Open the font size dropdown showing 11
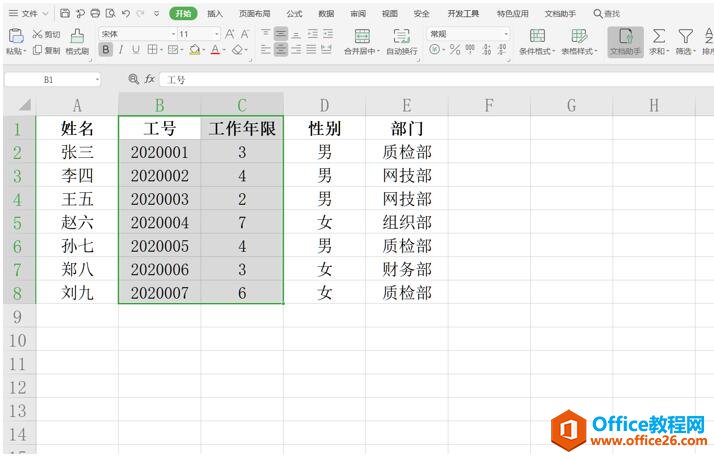This screenshot has width=714, height=458. [x=217, y=34]
